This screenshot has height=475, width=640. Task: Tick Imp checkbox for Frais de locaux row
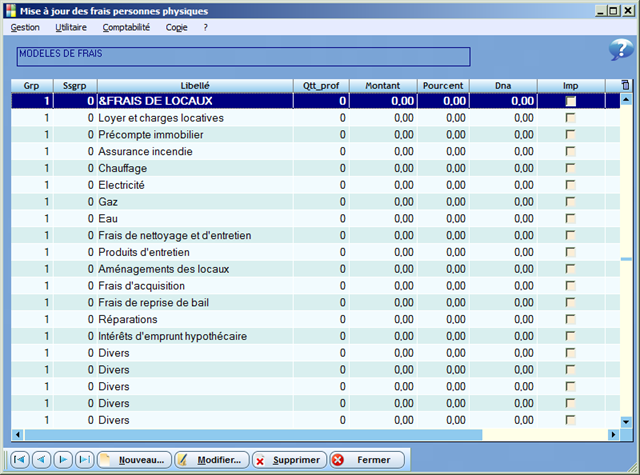click(571, 101)
